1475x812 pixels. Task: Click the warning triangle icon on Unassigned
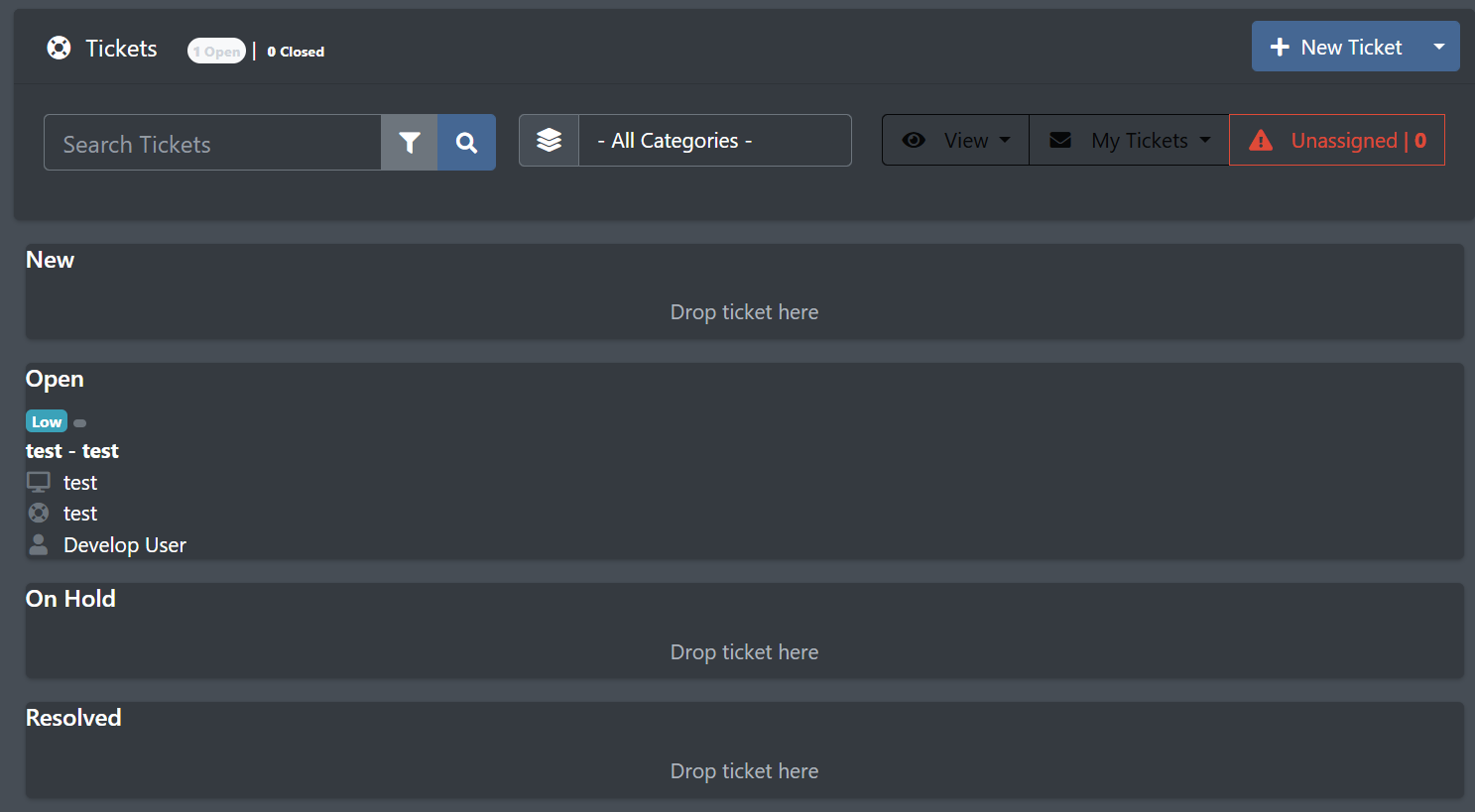(x=1261, y=141)
